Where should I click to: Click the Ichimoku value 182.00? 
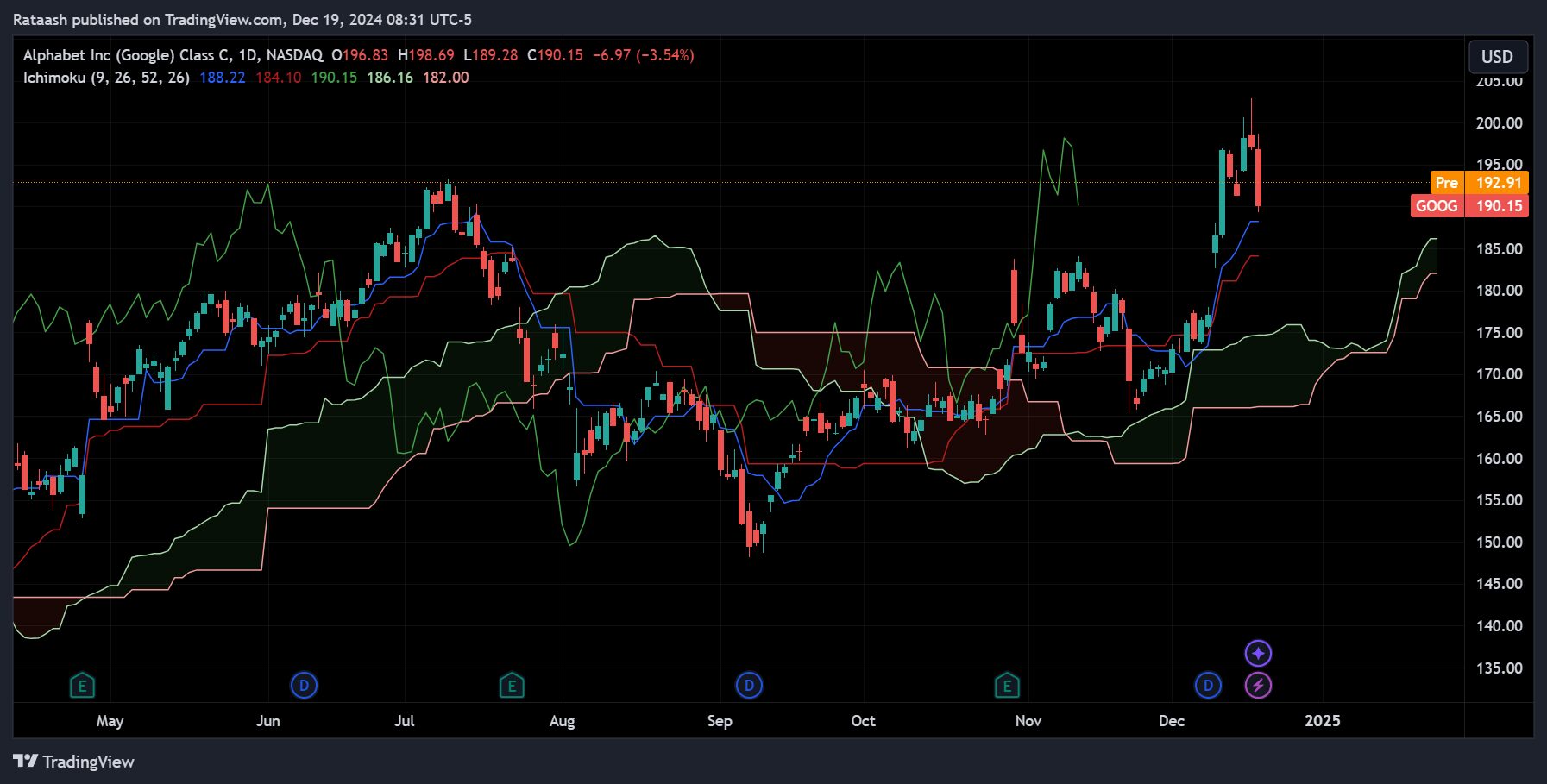[x=446, y=78]
